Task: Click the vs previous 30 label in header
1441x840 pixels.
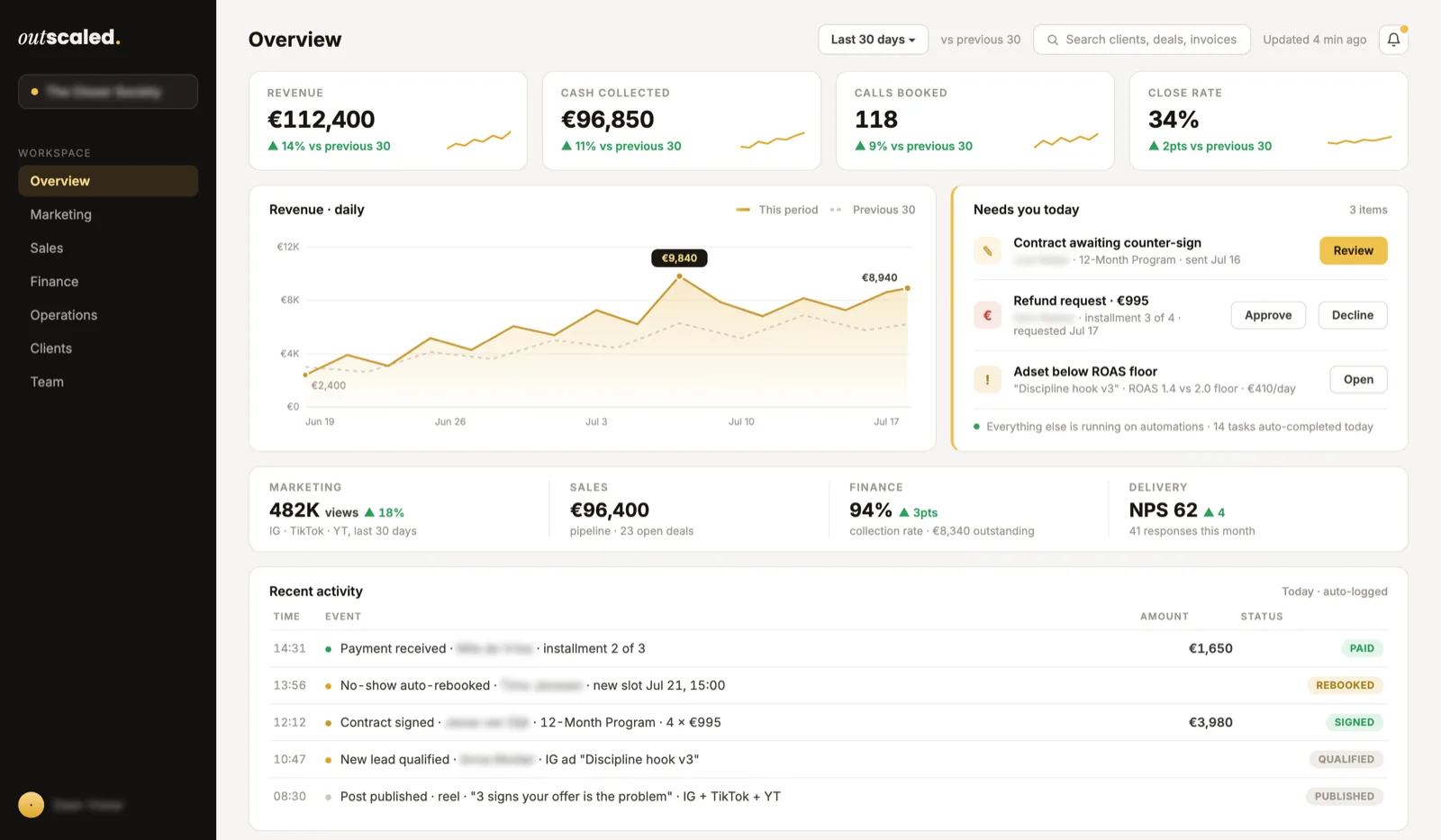Action: click(981, 40)
